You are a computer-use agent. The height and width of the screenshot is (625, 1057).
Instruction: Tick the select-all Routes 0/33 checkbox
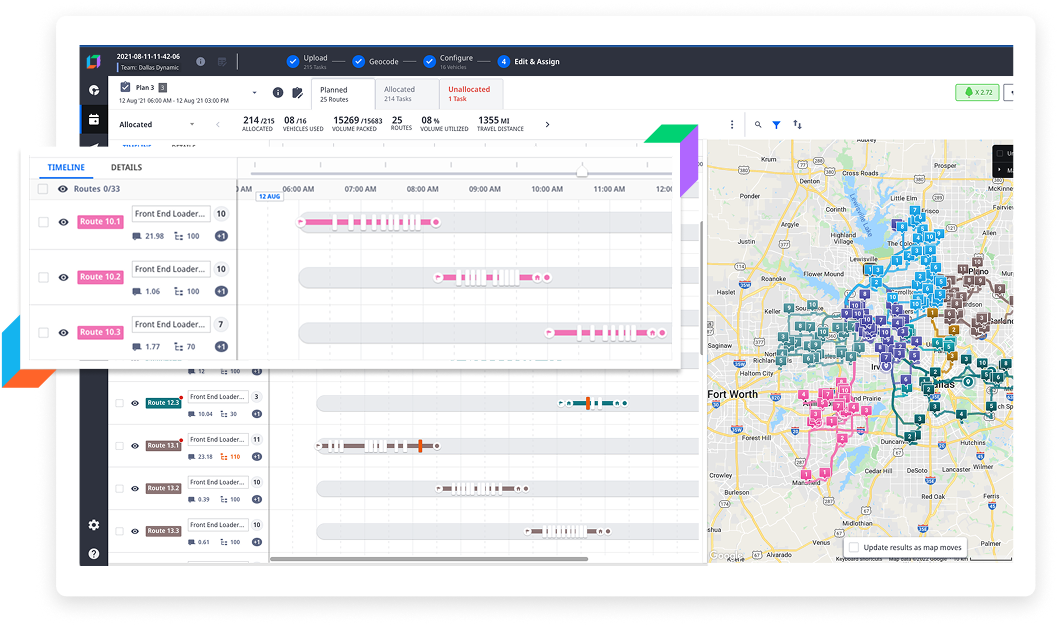pyautogui.click(x=43, y=189)
